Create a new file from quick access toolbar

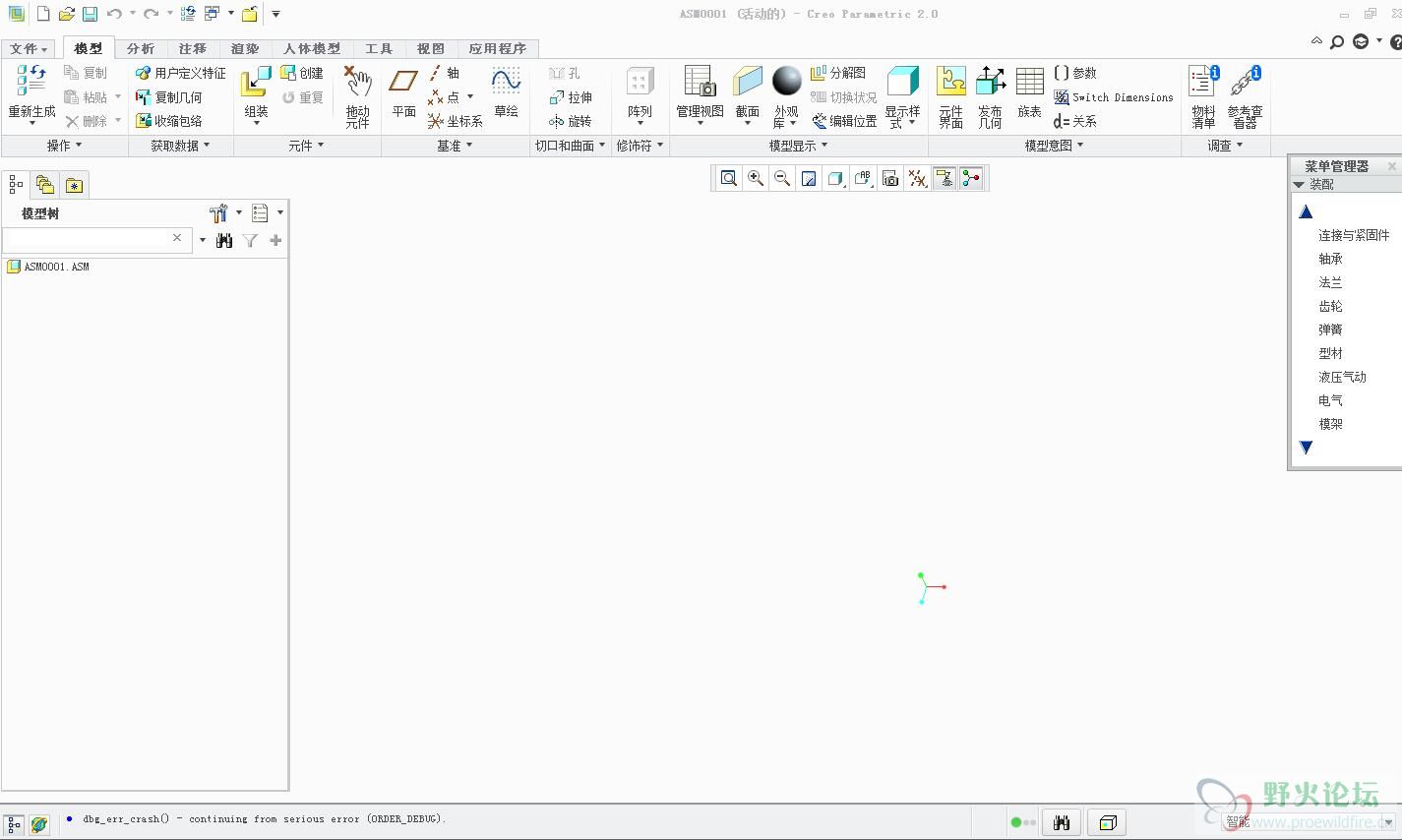42,14
